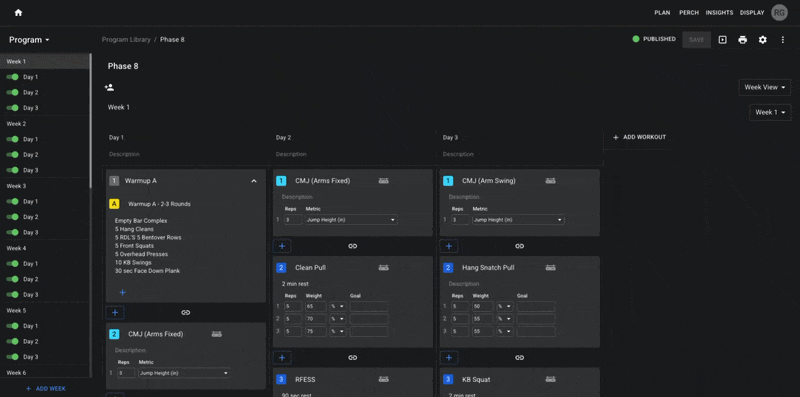Viewport: 800px width, 397px height.
Task: Open the Program dropdown
Action: pos(29,40)
